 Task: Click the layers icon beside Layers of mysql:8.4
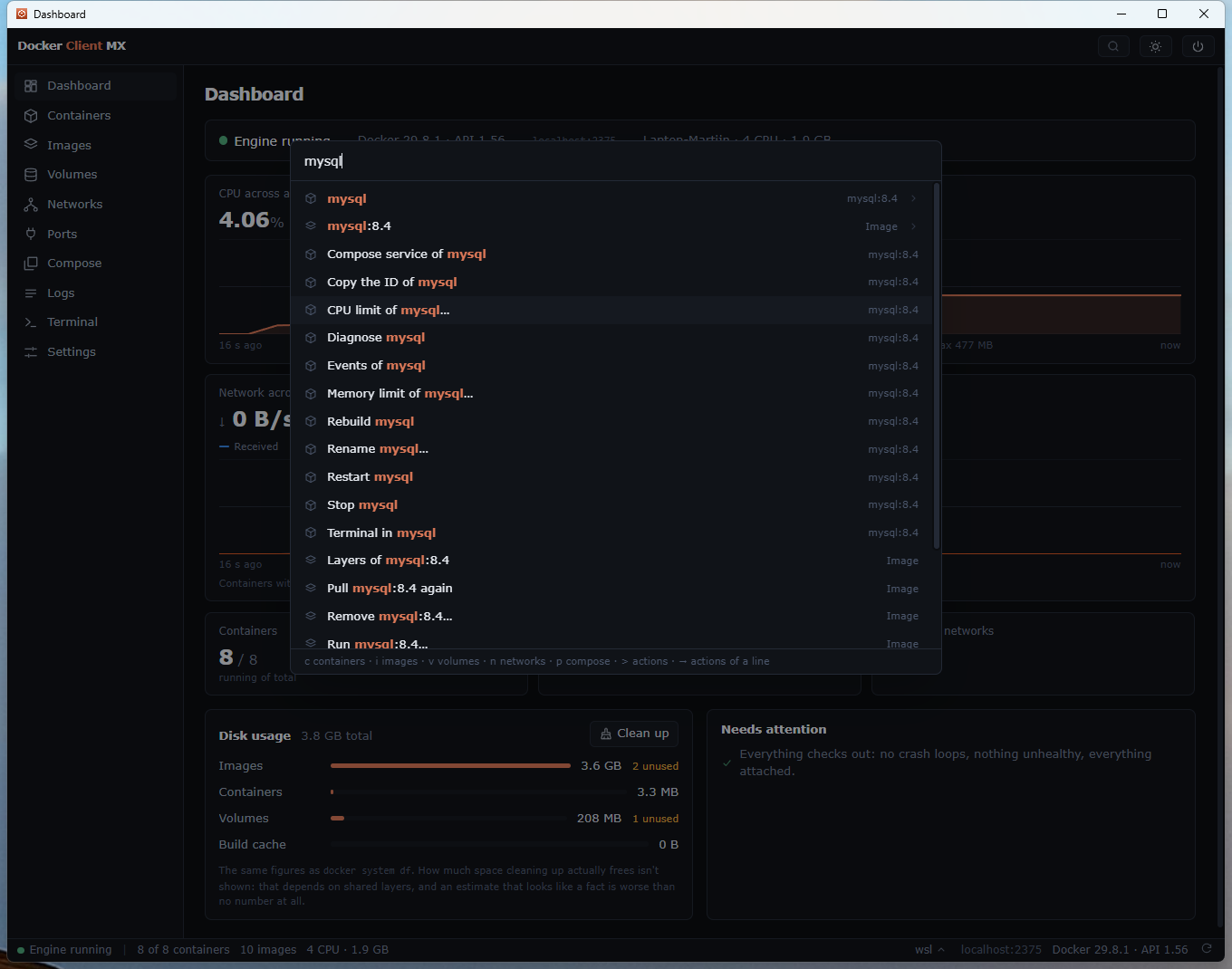[x=311, y=561]
